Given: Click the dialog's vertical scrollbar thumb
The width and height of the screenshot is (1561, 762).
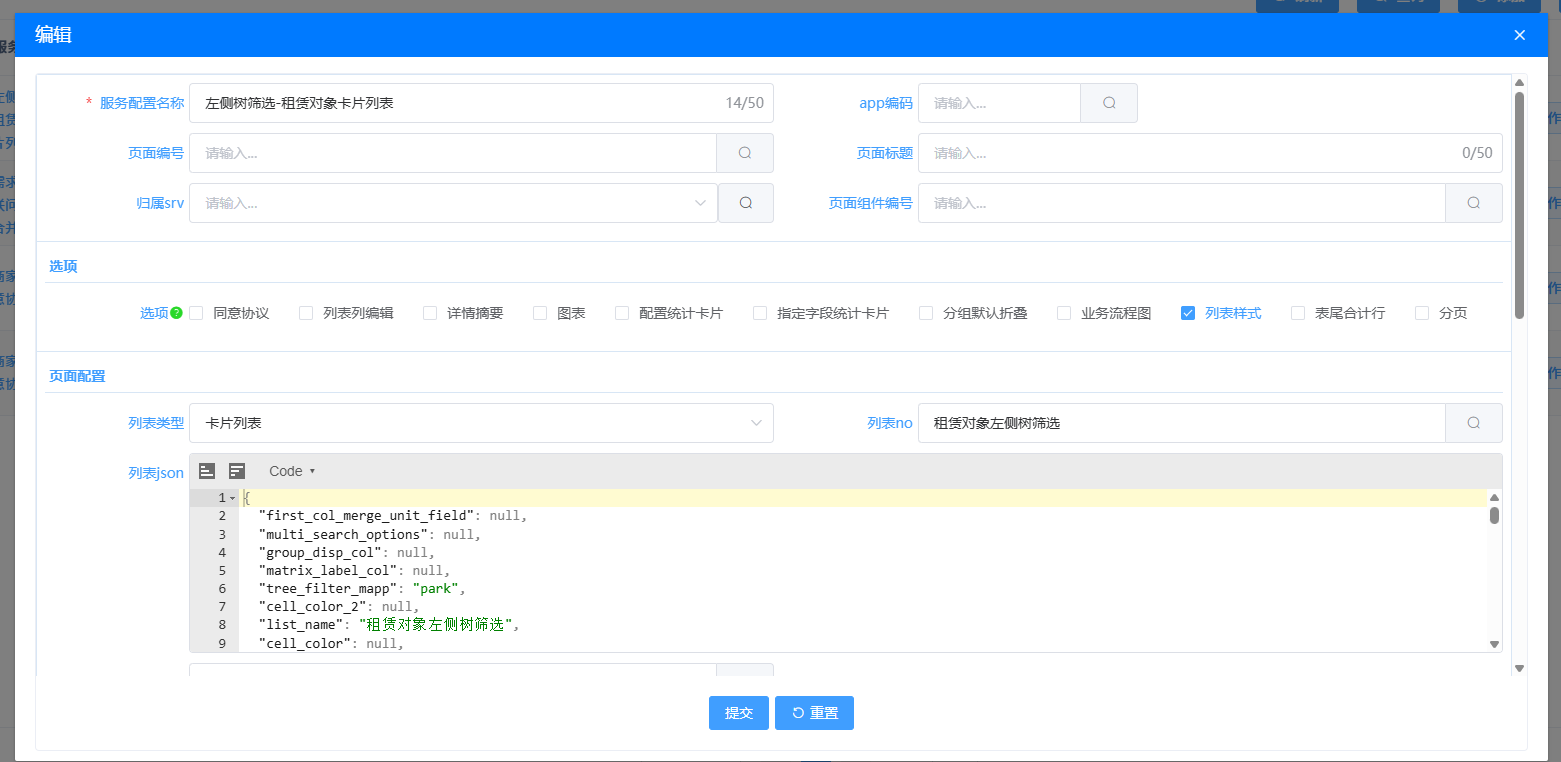Looking at the screenshot, I should 1519,205.
